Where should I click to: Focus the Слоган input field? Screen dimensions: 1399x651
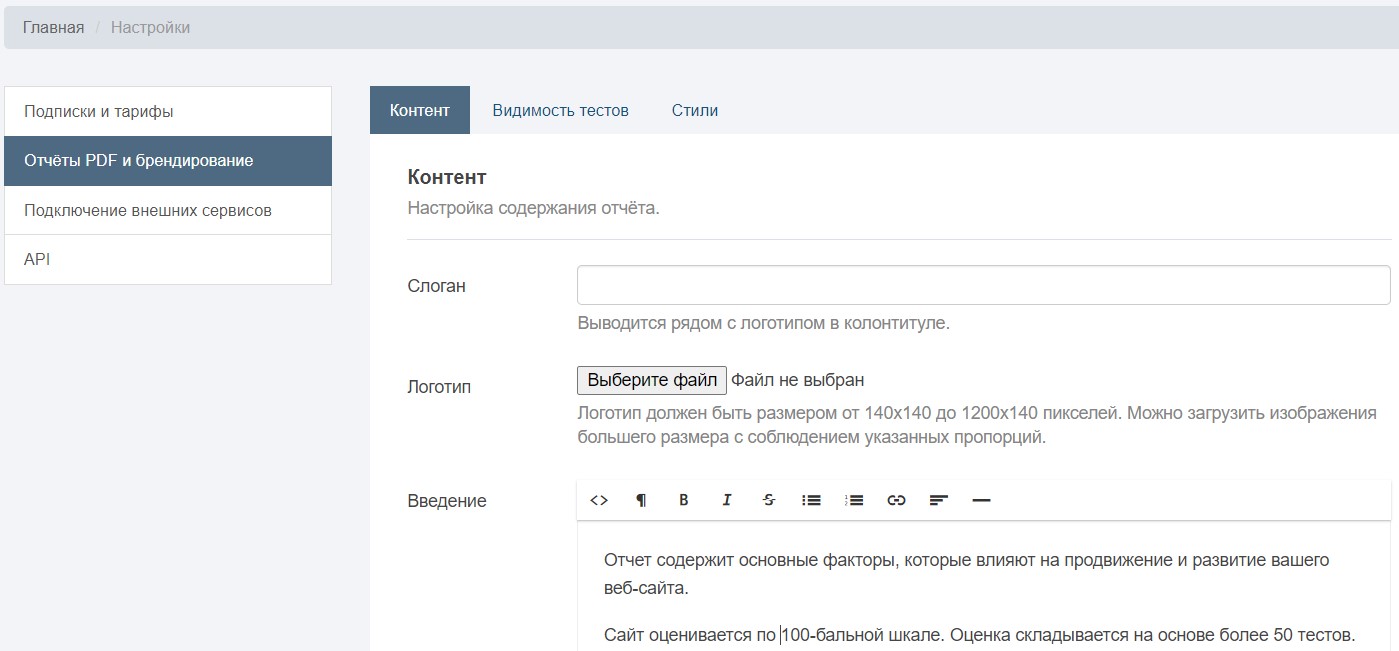pyautogui.click(x=983, y=285)
